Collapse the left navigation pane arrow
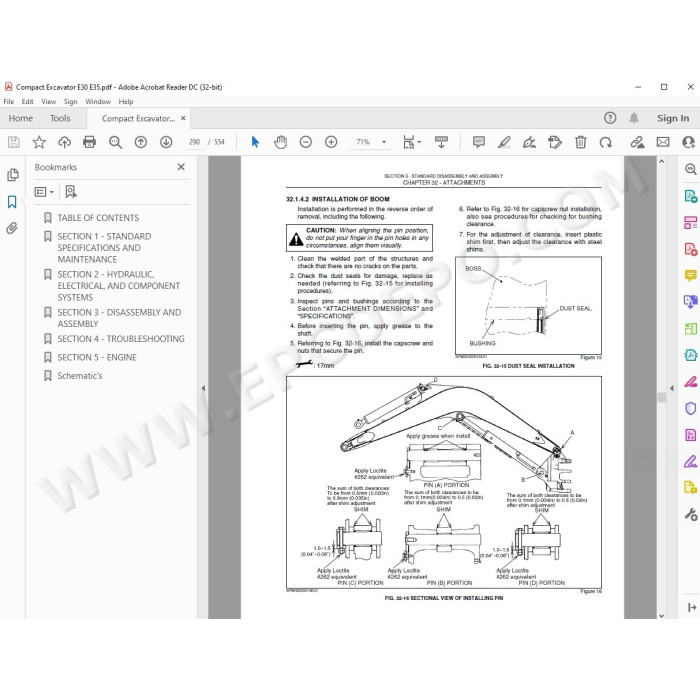 click(x=203, y=388)
